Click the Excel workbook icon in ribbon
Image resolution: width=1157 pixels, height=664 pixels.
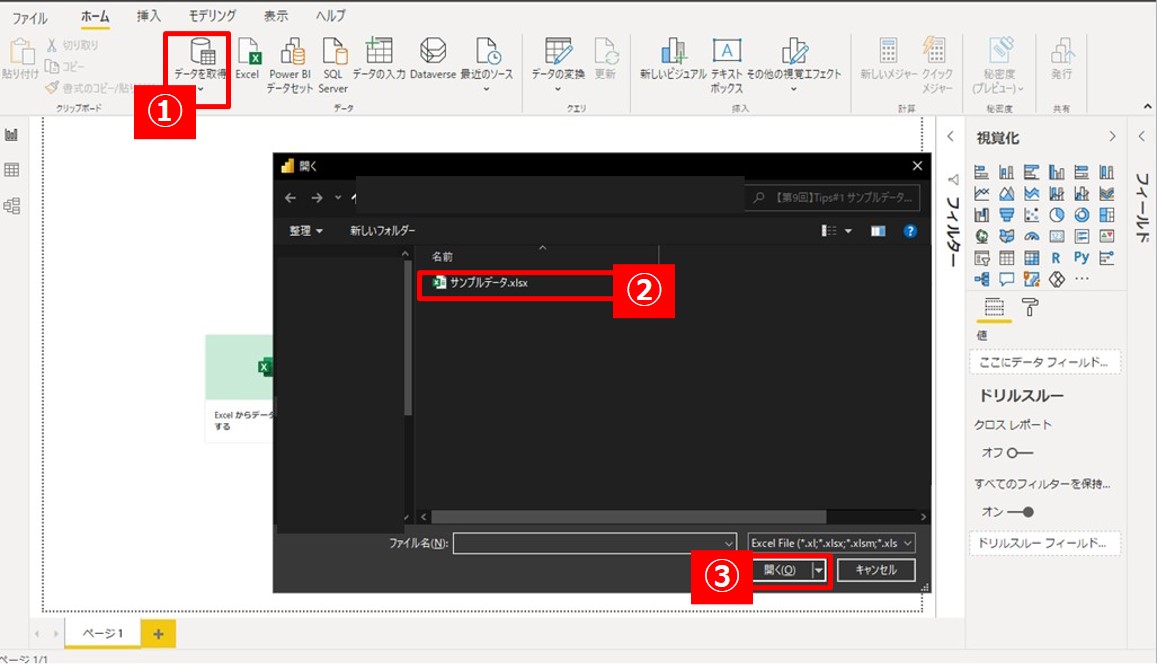(x=247, y=54)
